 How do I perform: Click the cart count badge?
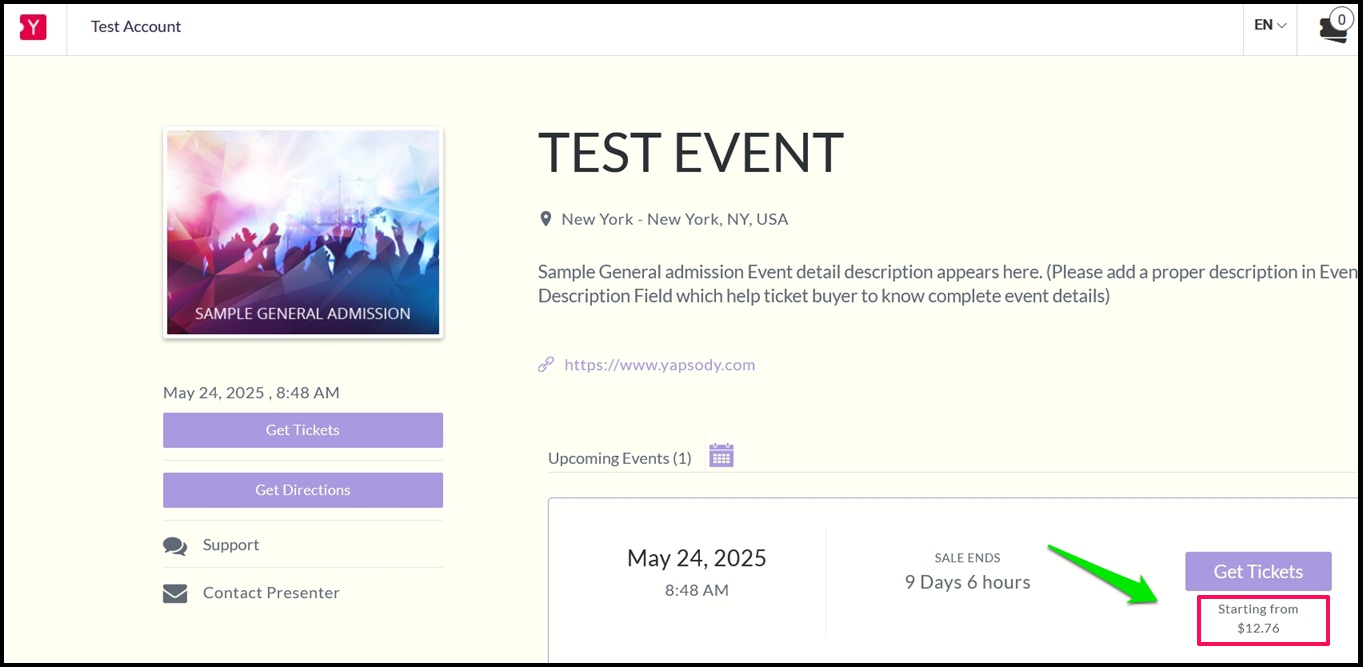coord(1341,18)
